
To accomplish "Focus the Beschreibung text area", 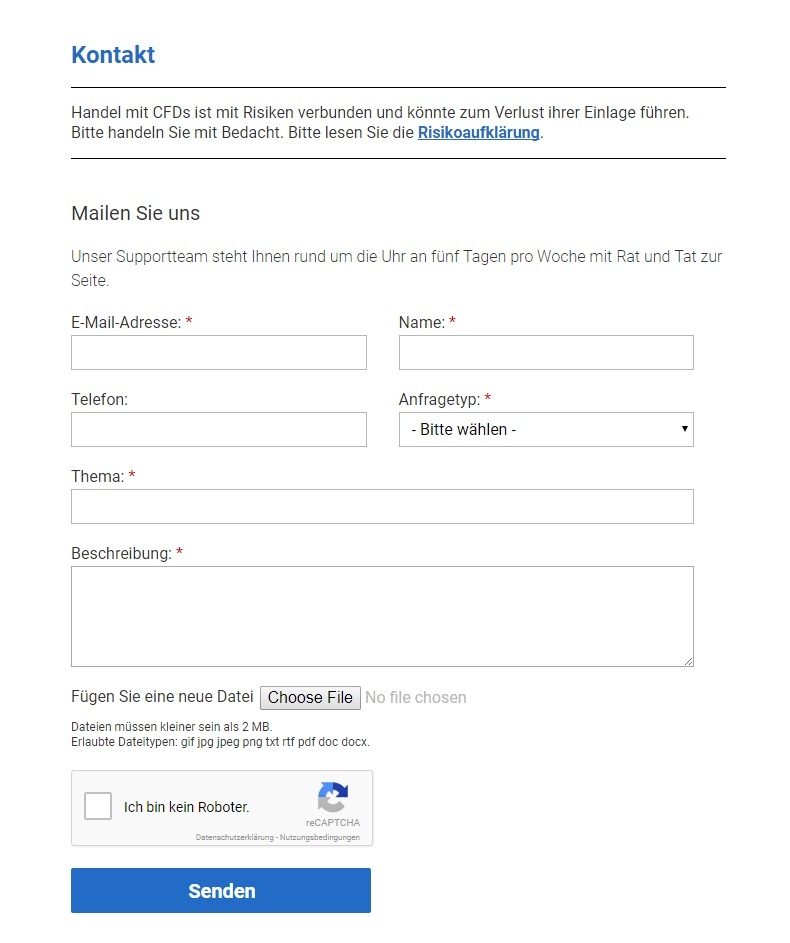I will 382,616.
